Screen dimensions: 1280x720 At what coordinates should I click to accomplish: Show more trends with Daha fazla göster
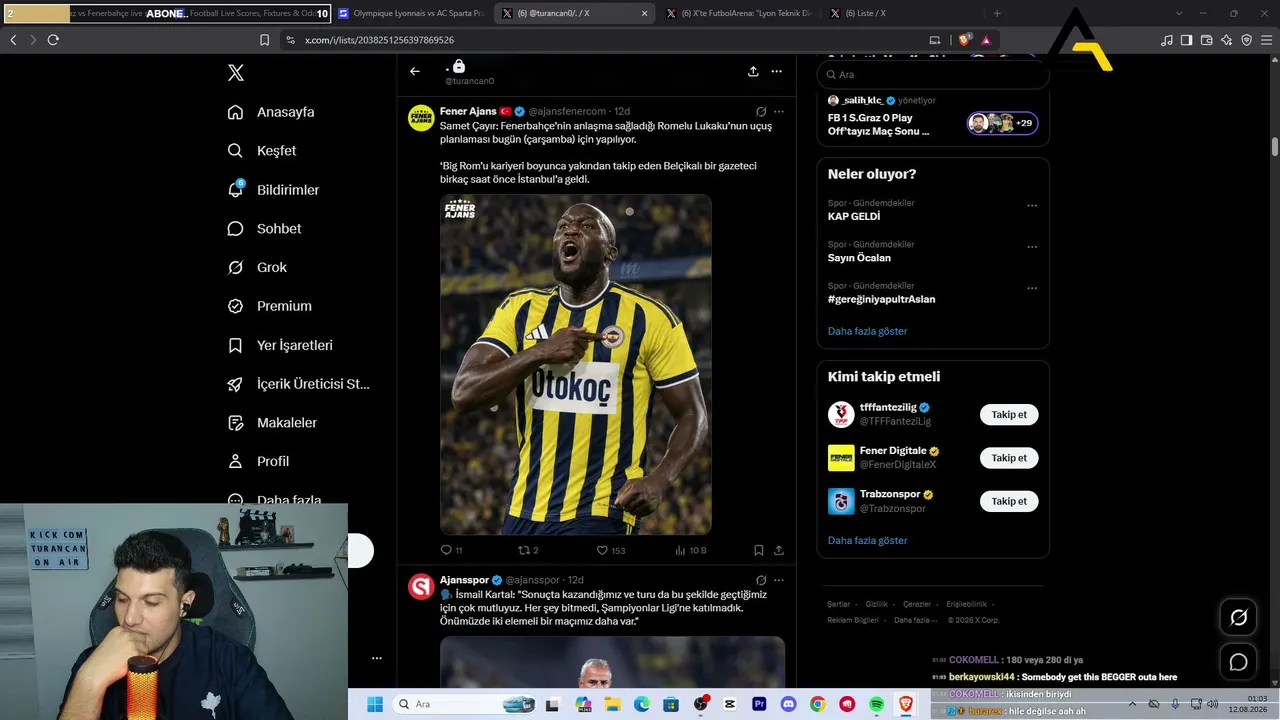[867, 331]
